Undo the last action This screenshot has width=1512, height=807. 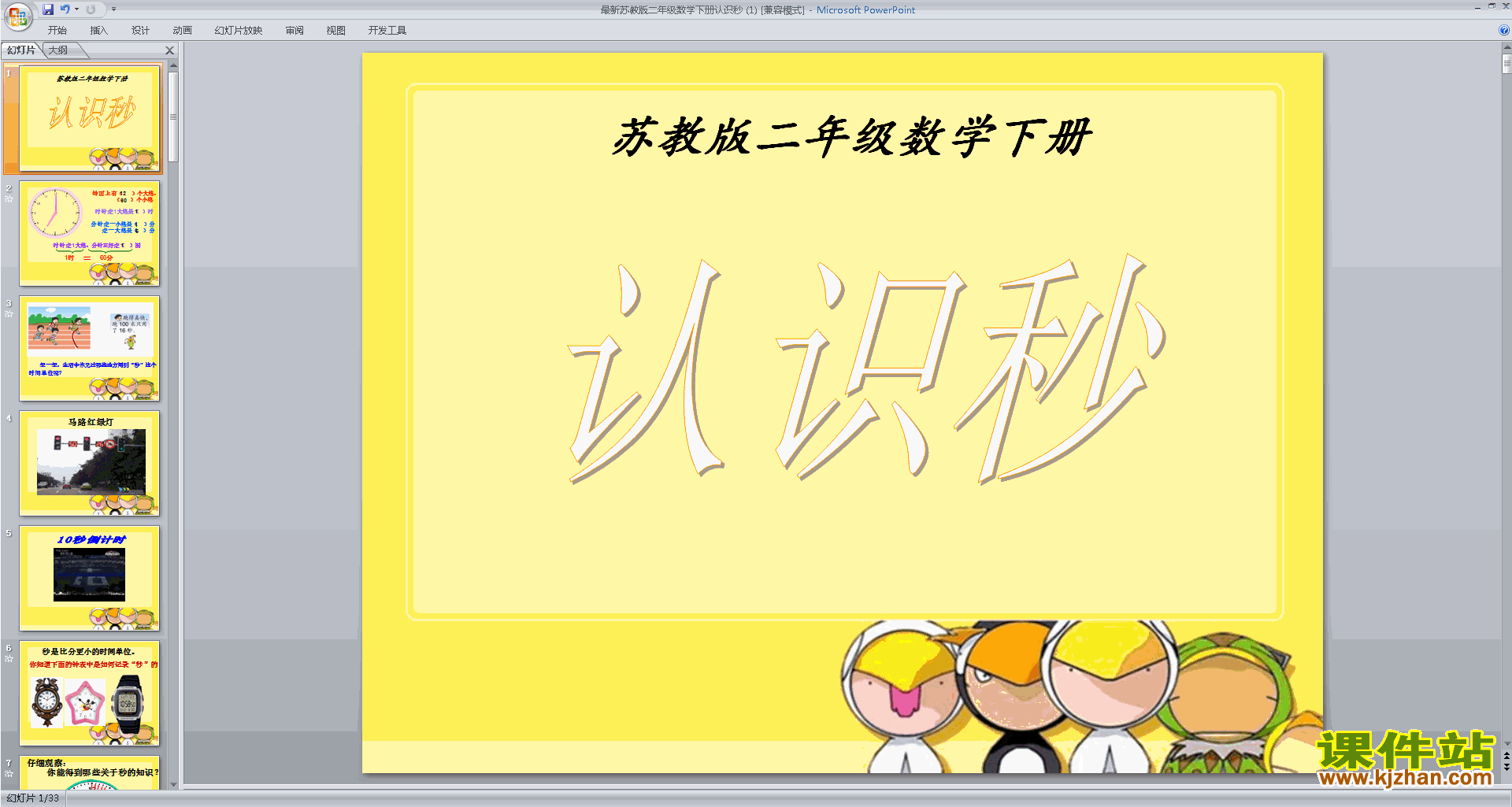(x=65, y=9)
